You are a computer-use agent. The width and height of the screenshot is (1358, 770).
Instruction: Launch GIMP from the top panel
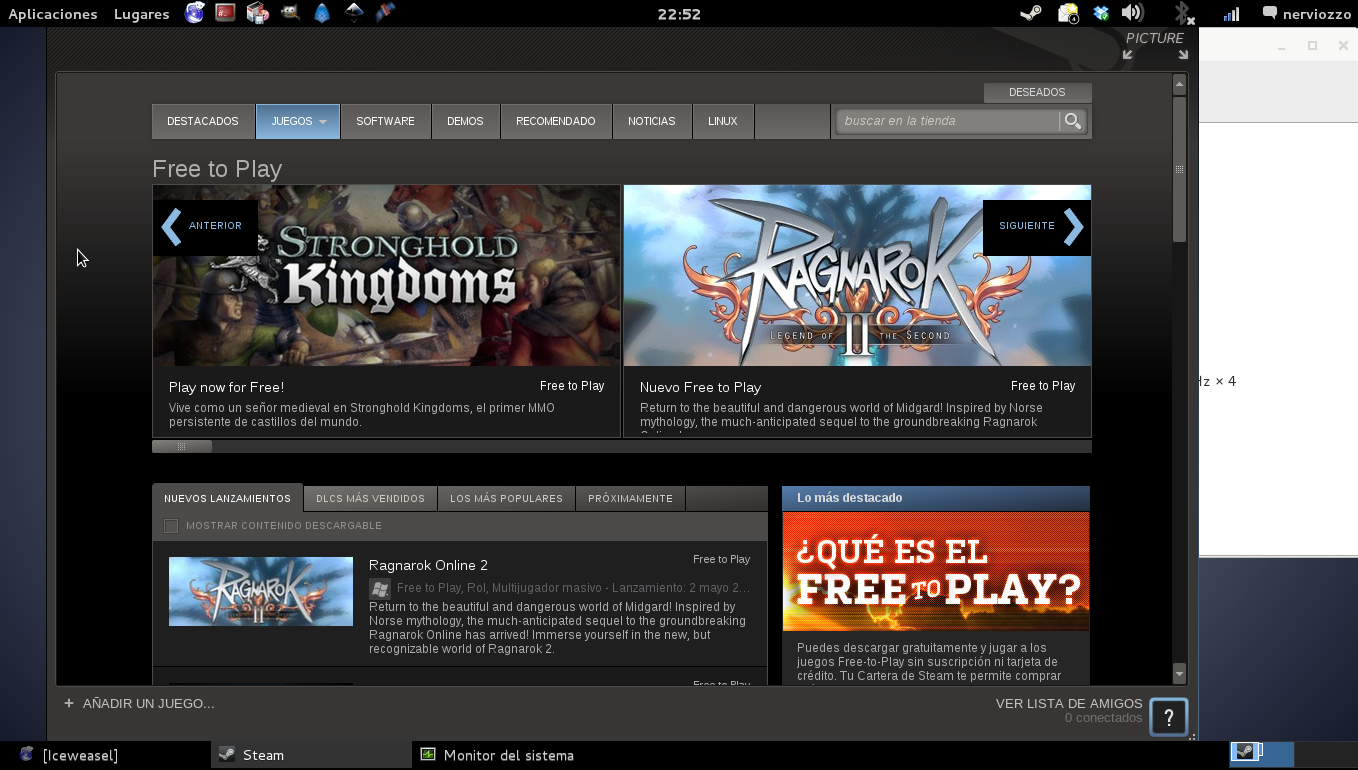pos(290,13)
